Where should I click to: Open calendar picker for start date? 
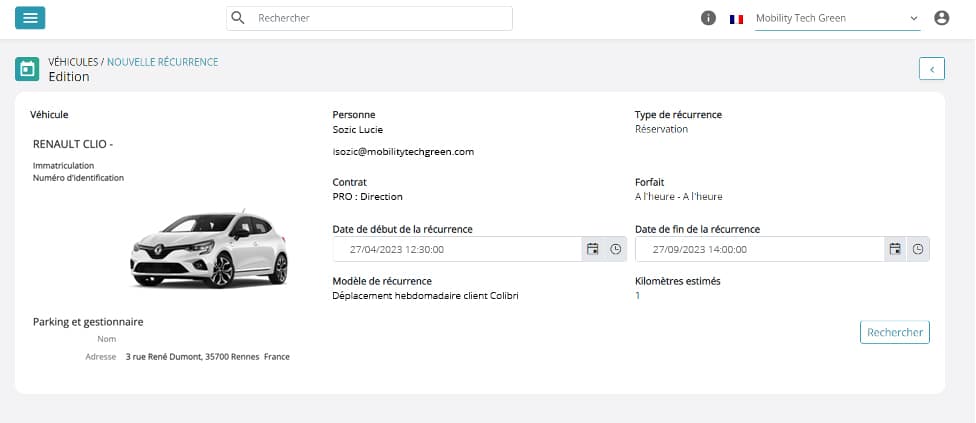point(593,249)
